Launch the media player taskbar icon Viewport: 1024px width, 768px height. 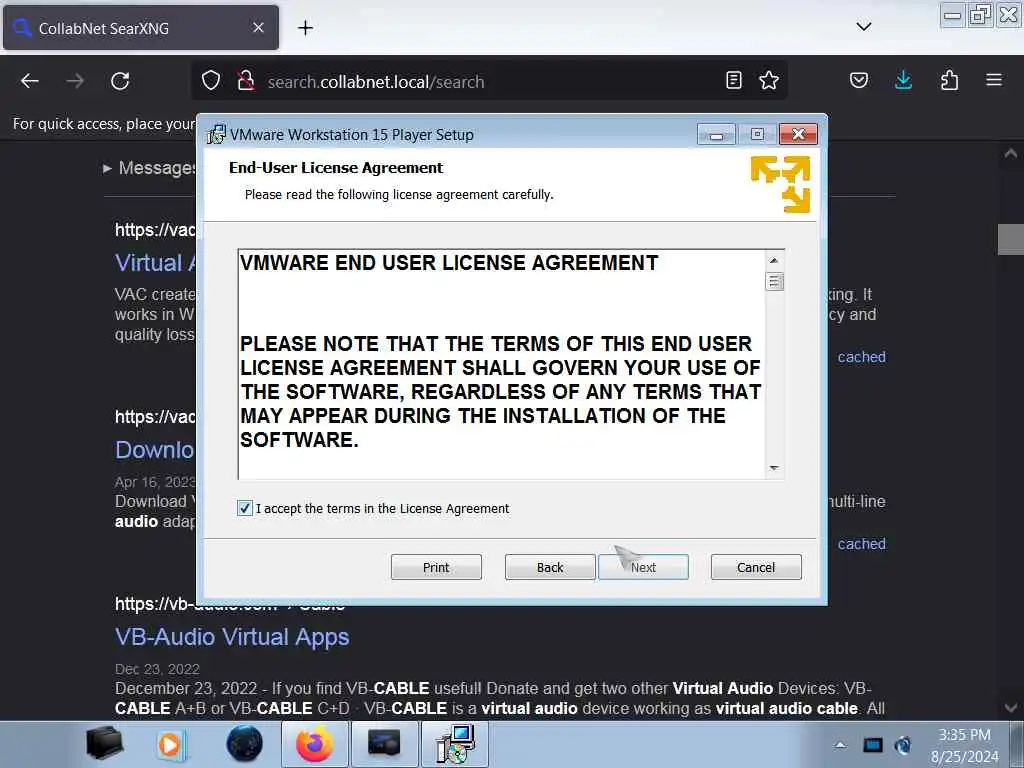[x=171, y=744]
